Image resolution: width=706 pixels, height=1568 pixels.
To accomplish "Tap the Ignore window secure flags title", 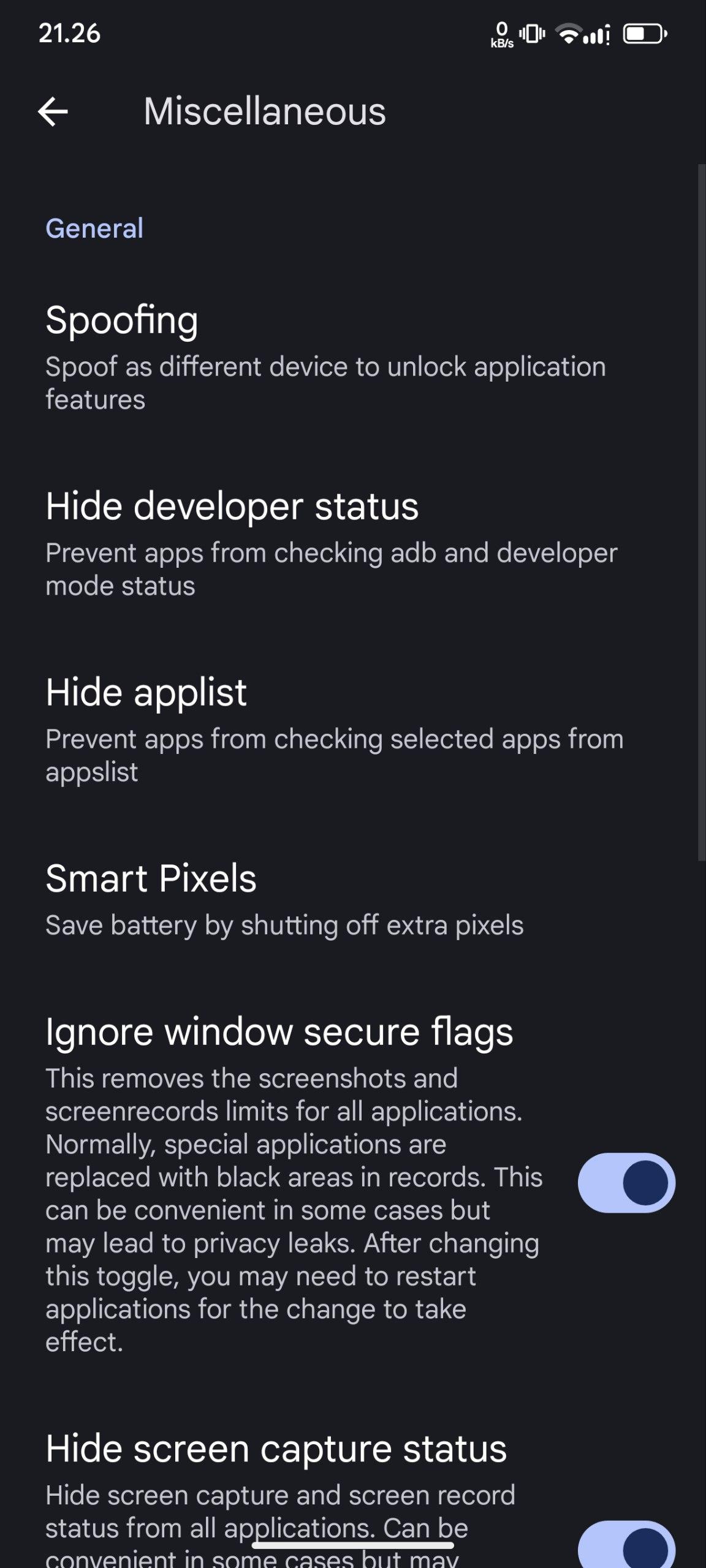I will 279,1031.
